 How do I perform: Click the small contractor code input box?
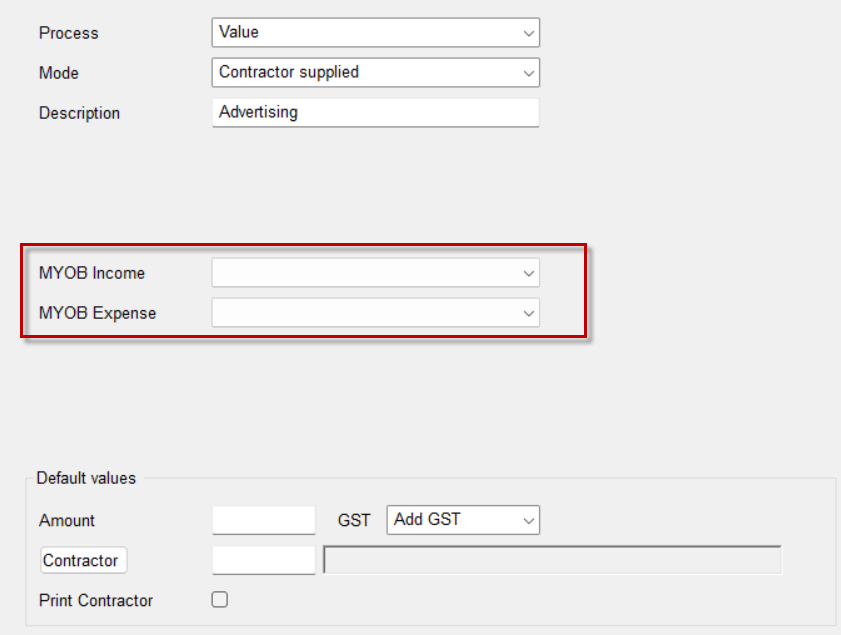[264, 560]
